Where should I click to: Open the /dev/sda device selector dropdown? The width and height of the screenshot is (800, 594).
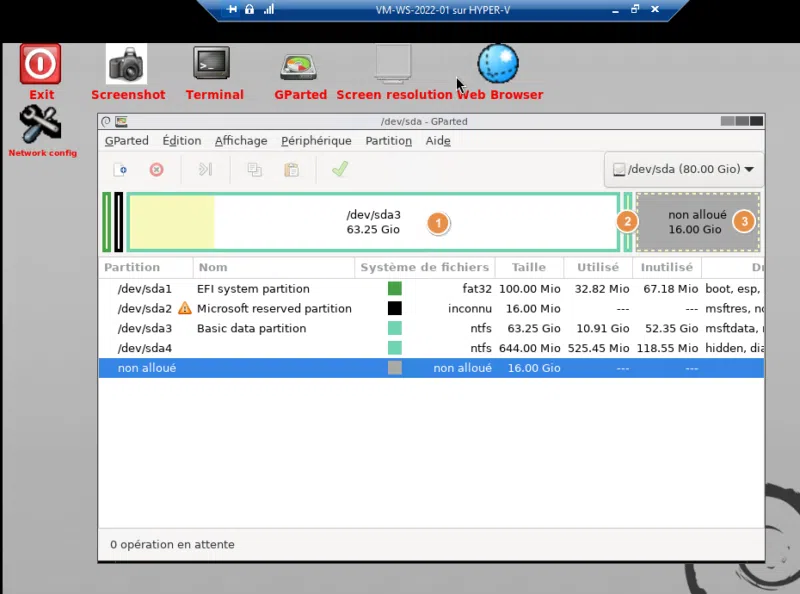(x=683, y=170)
